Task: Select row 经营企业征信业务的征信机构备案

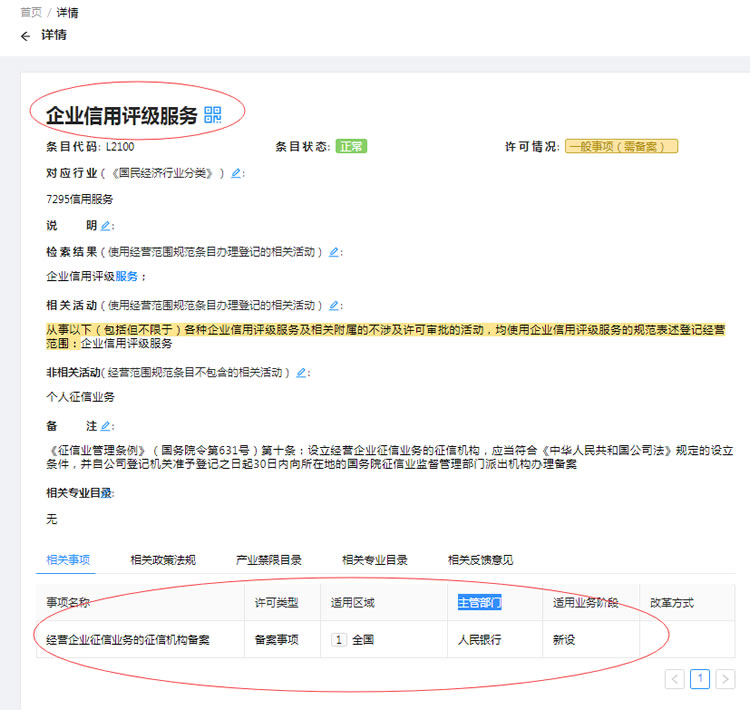Action: 386,639
